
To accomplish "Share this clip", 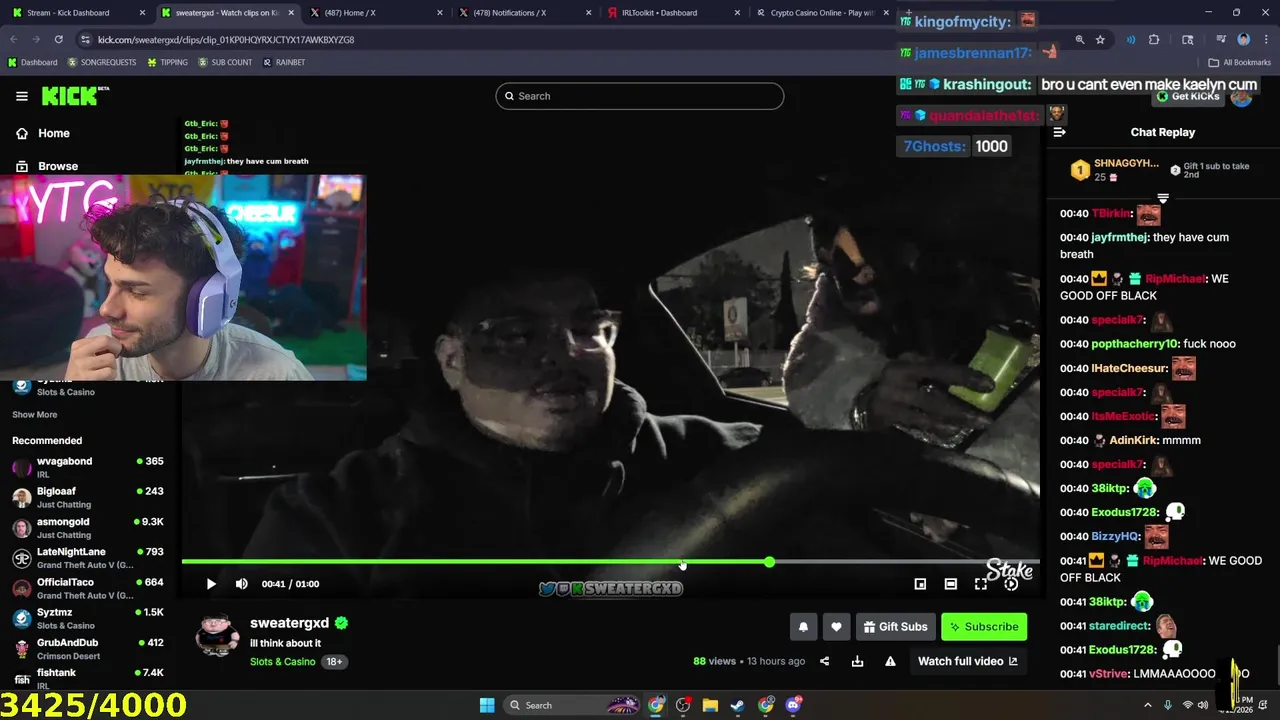I will click(824, 661).
